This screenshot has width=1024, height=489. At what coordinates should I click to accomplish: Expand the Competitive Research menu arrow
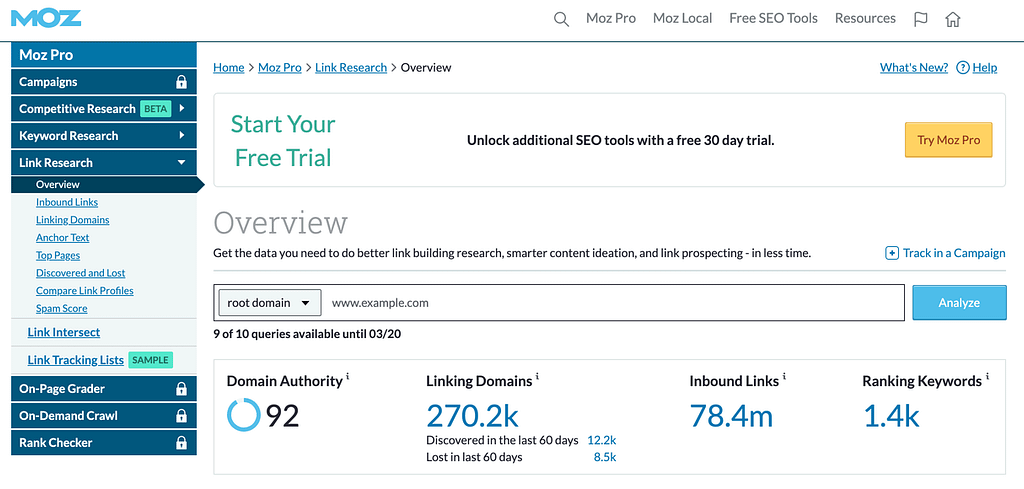pyautogui.click(x=182, y=108)
